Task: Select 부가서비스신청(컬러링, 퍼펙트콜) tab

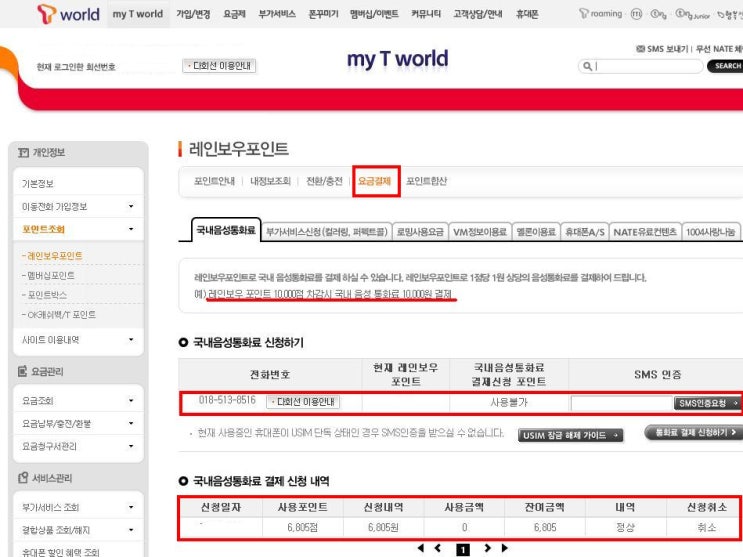Action: [x=326, y=232]
